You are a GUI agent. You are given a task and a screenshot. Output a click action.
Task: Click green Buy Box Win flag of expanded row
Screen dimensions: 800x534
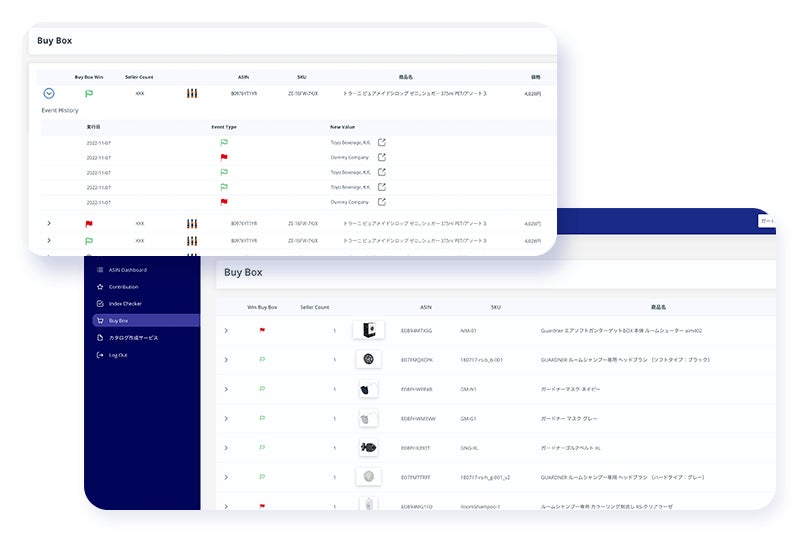point(89,94)
